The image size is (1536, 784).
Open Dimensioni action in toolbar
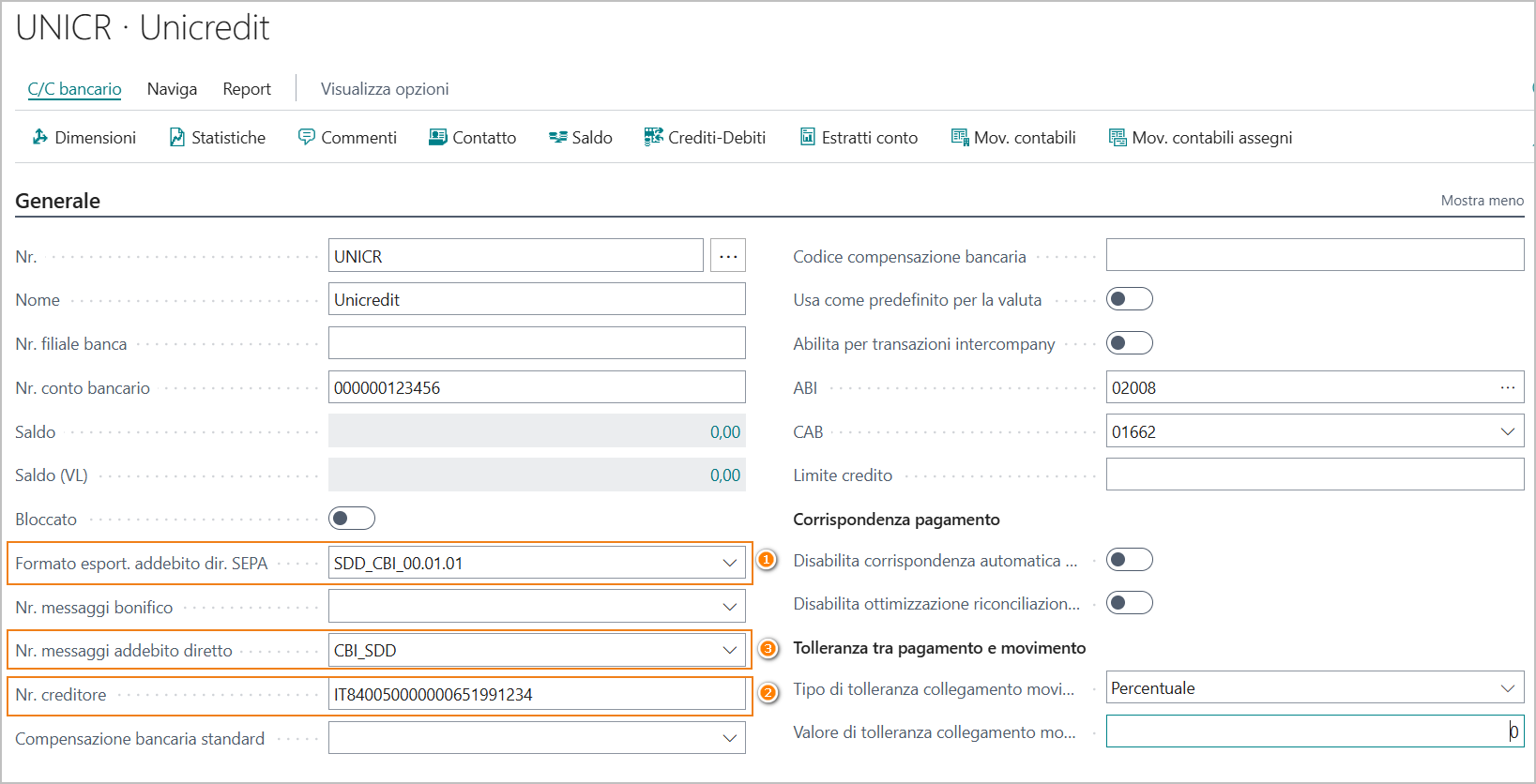click(84, 138)
